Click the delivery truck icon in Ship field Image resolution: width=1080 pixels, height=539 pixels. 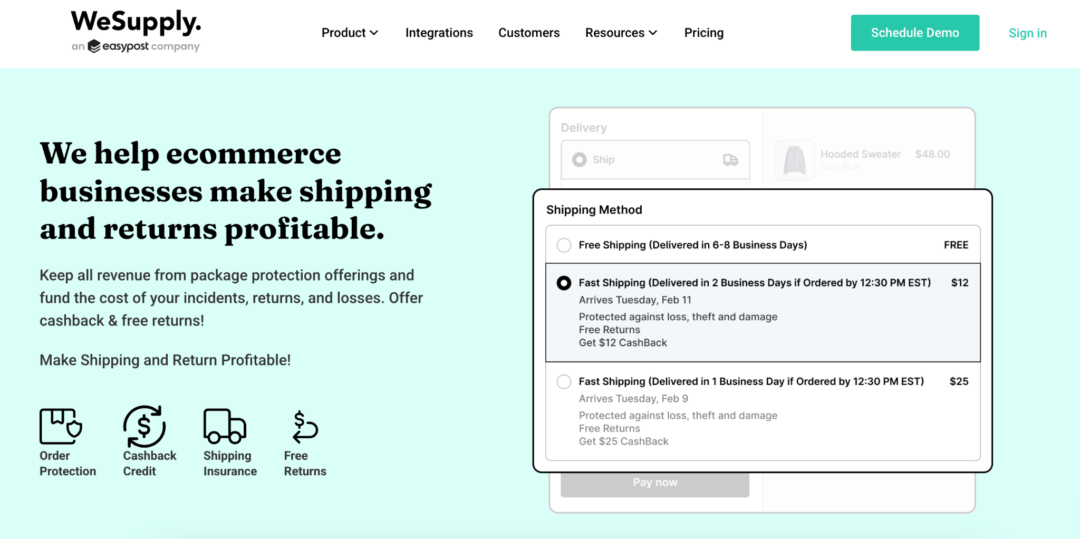coord(730,160)
